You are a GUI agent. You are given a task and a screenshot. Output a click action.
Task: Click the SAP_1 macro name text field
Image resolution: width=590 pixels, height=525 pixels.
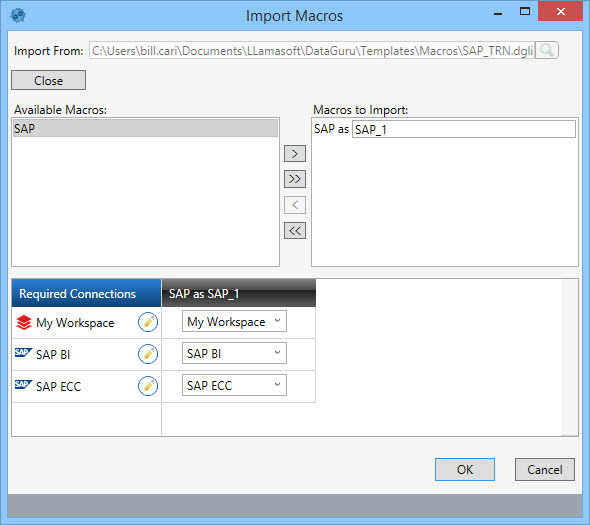[x=464, y=129]
